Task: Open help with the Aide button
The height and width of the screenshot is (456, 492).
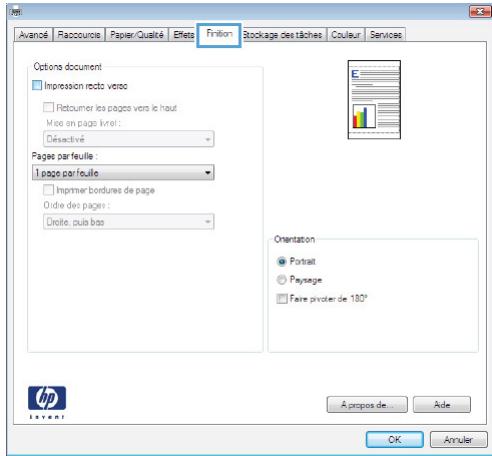Action: pos(442,405)
